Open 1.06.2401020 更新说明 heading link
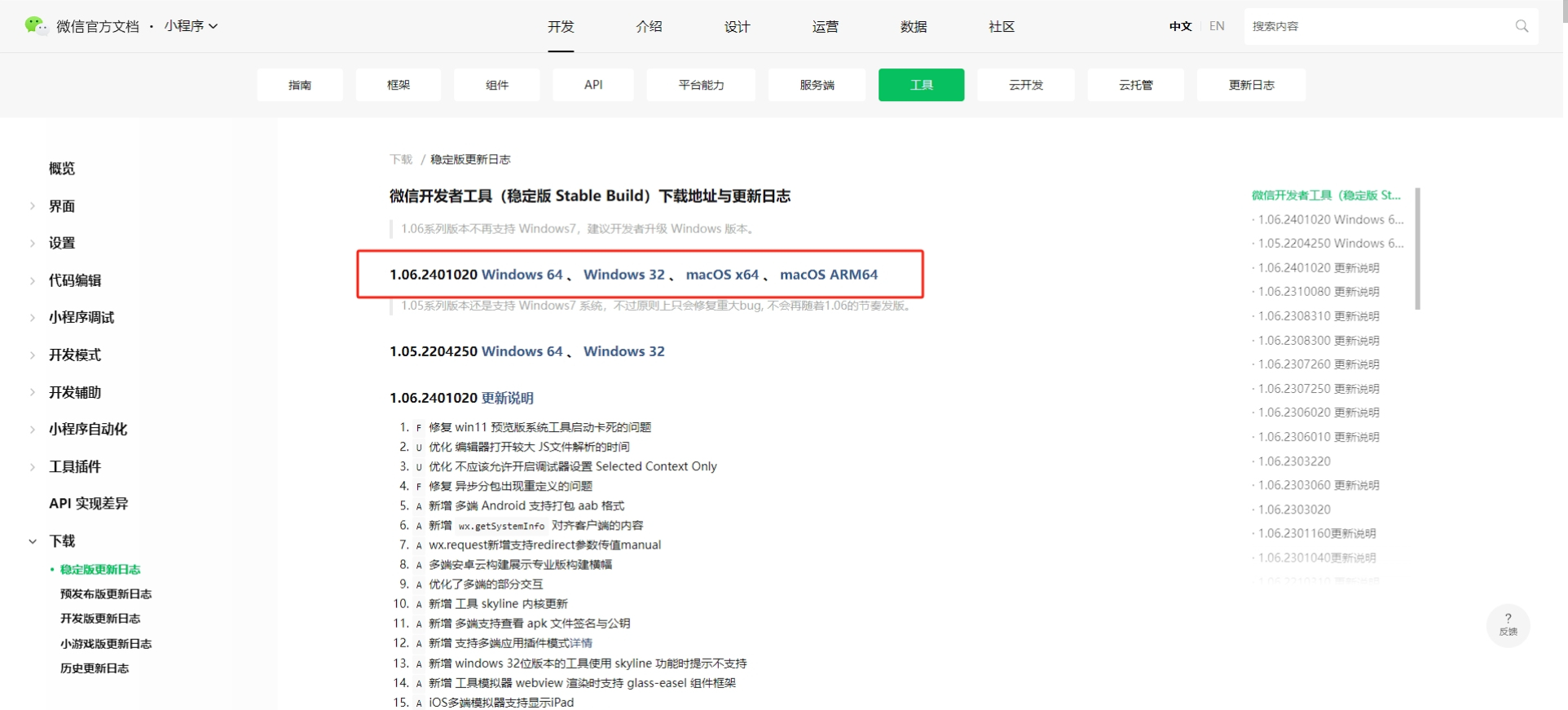Screen dimensions: 1568x710 [x=507, y=398]
